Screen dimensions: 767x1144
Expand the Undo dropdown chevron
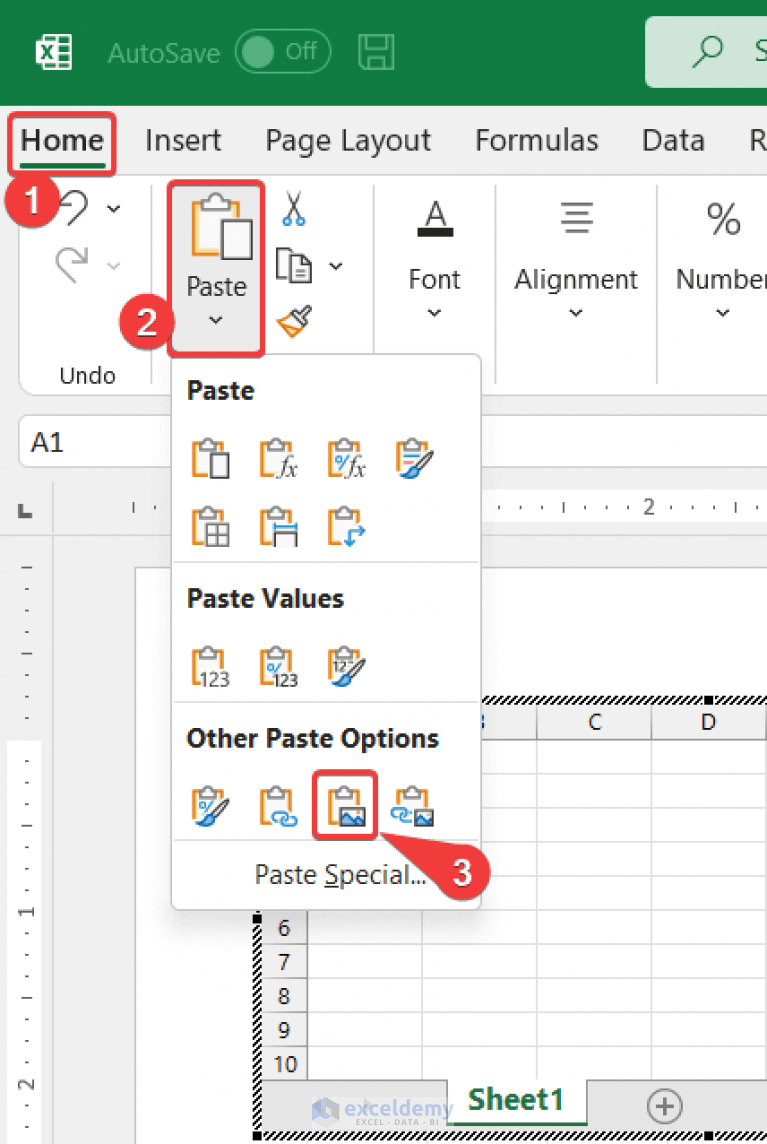pyautogui.click(x=113, y=208)
